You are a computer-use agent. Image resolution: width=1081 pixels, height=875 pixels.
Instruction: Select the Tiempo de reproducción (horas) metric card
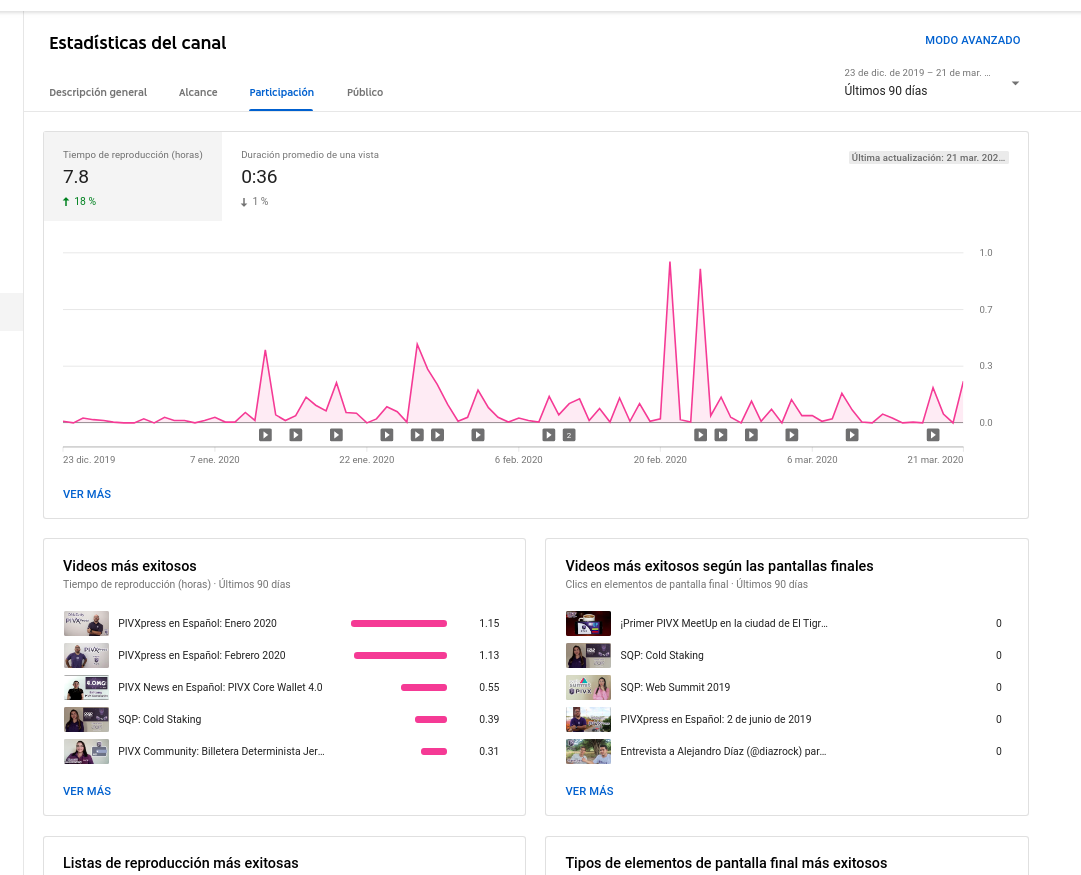pyautogui.click(x=133, y=177)
